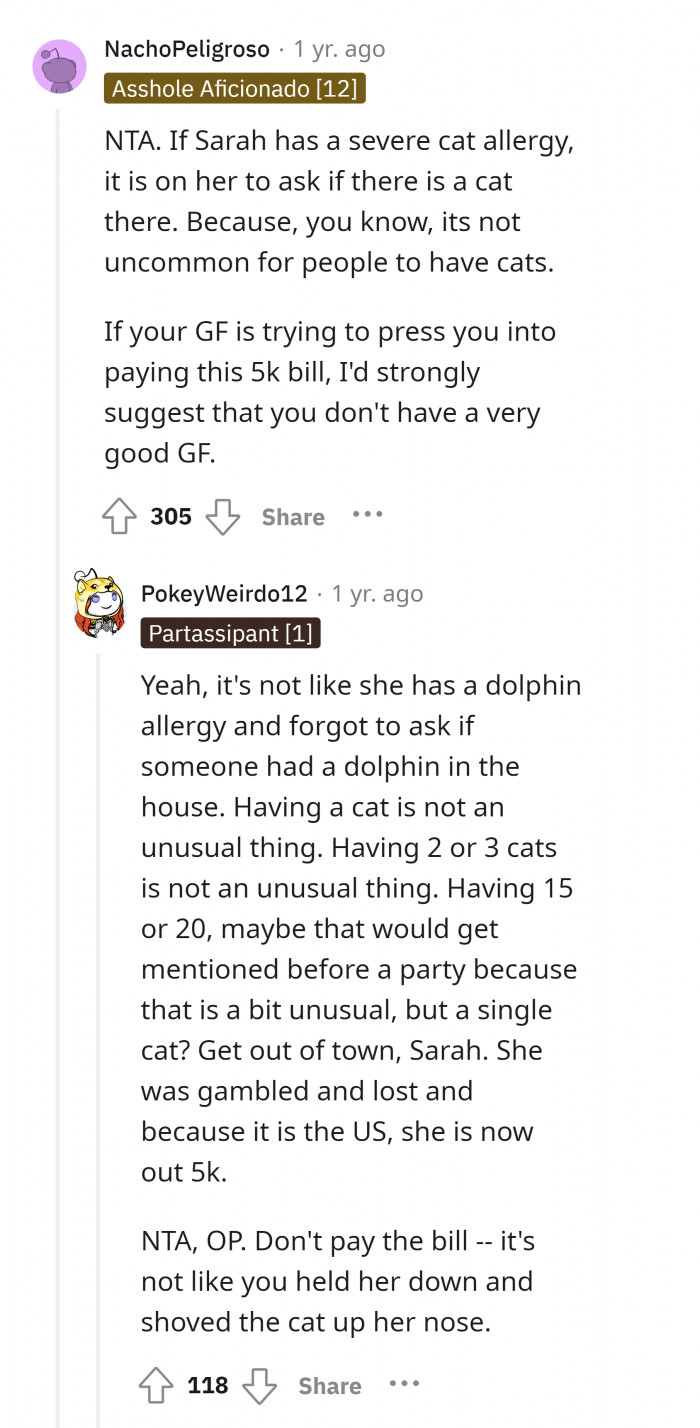Upvote NachoPeligroso's comment
This screenshot has height=1428, width=700.
pos(122,517)
